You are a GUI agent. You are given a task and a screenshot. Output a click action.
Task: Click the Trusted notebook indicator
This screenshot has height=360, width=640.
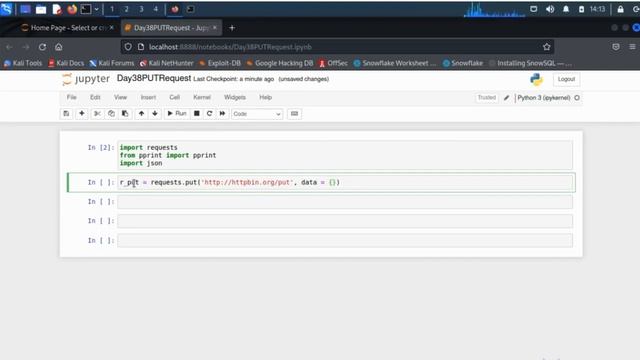[x=487, y=98]
